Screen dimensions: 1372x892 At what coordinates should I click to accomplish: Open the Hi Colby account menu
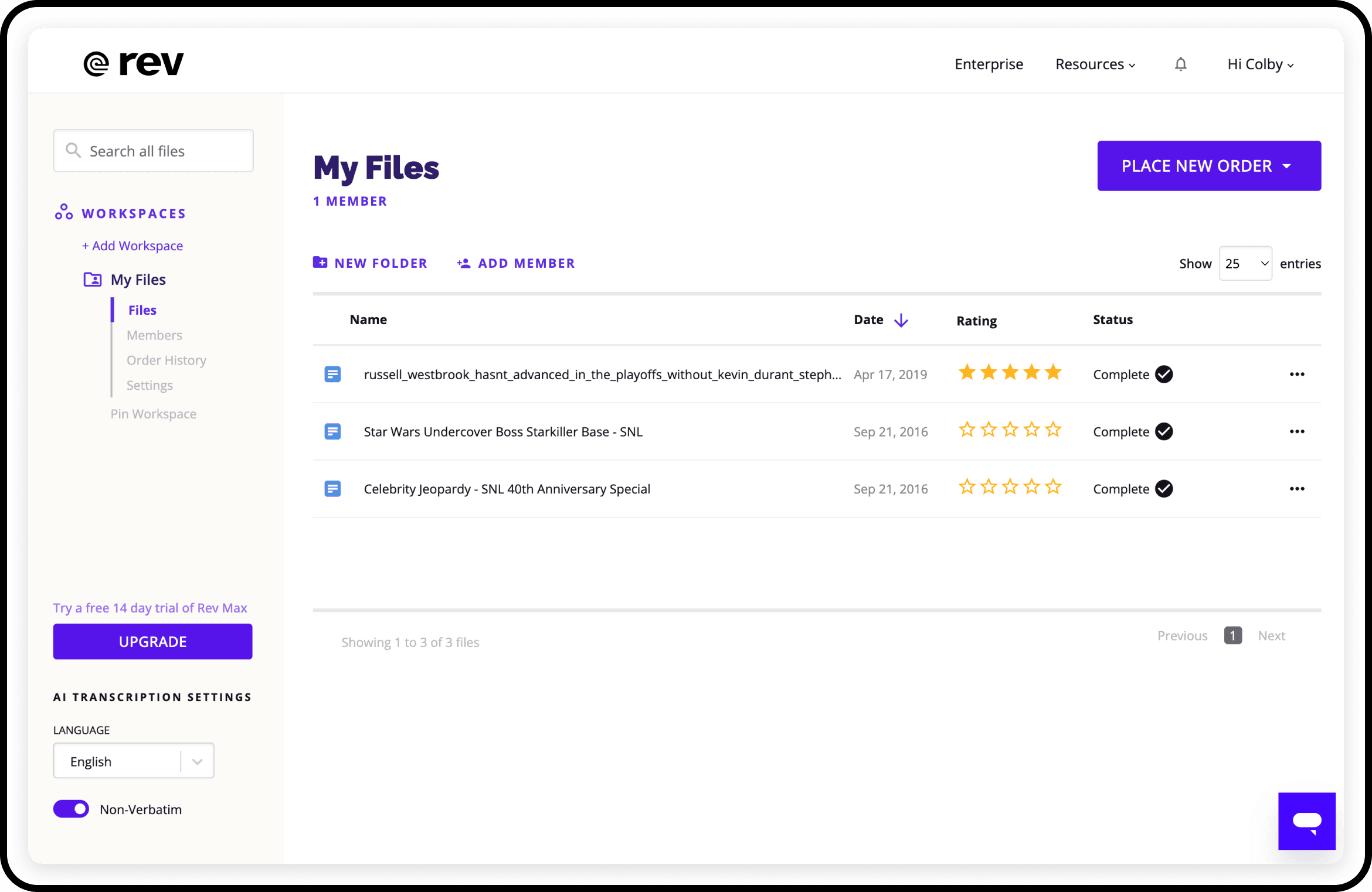pyautogui.click(x=1261, y=64)
